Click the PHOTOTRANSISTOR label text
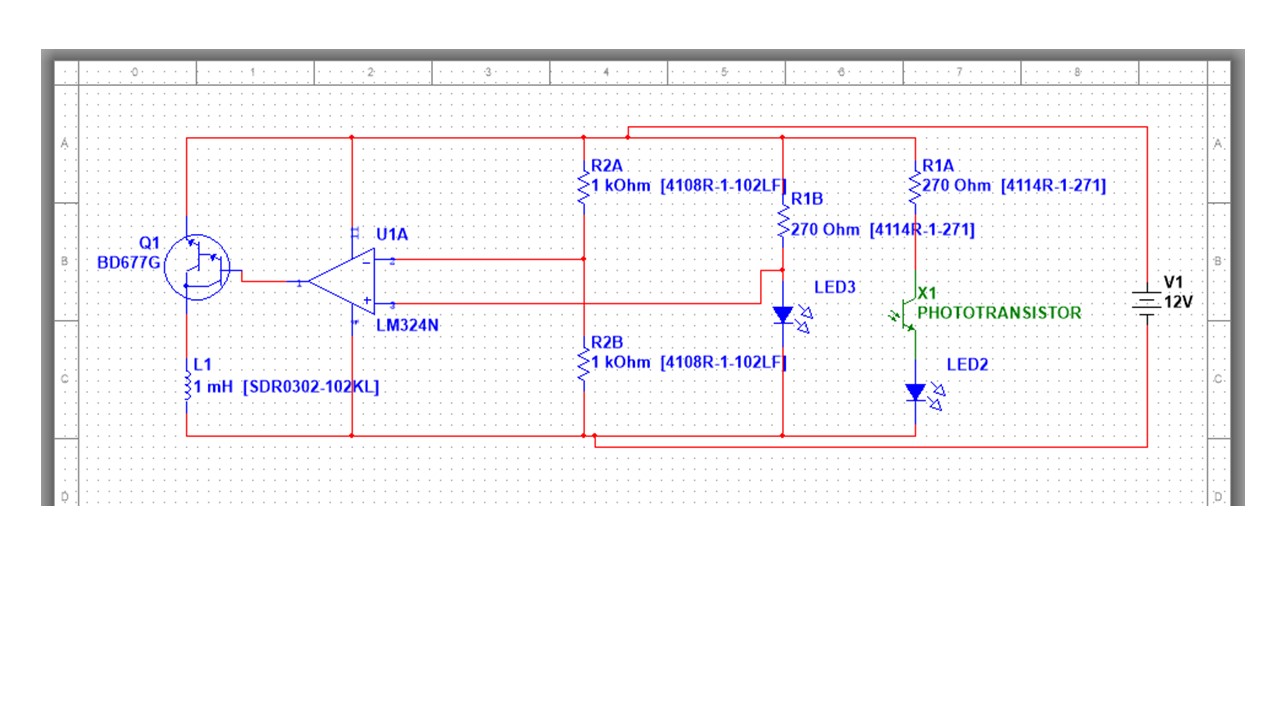Screen dimensions: 1280x720 tap(999, 313)
